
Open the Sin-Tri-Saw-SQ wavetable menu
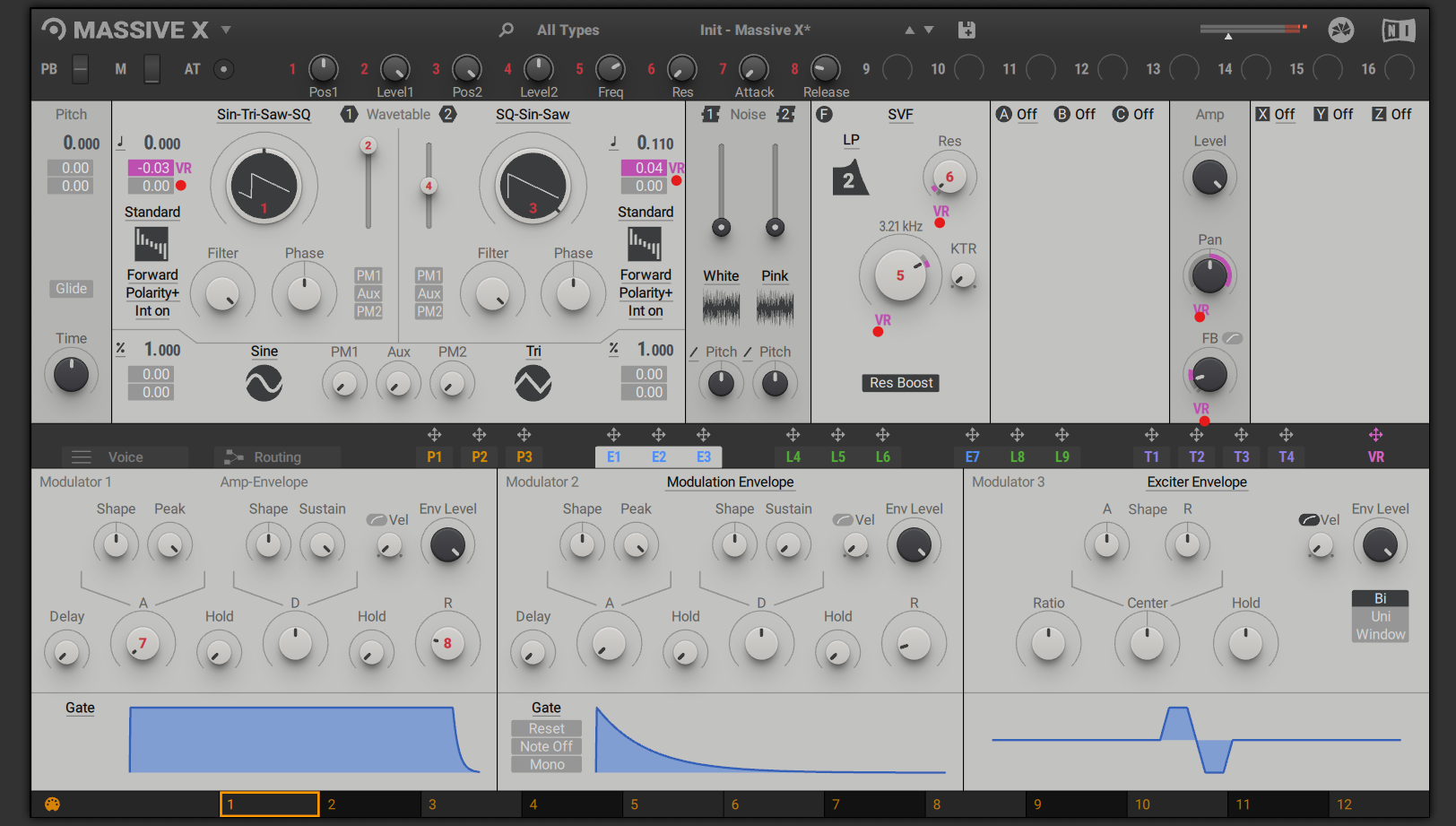coord(264,114)
